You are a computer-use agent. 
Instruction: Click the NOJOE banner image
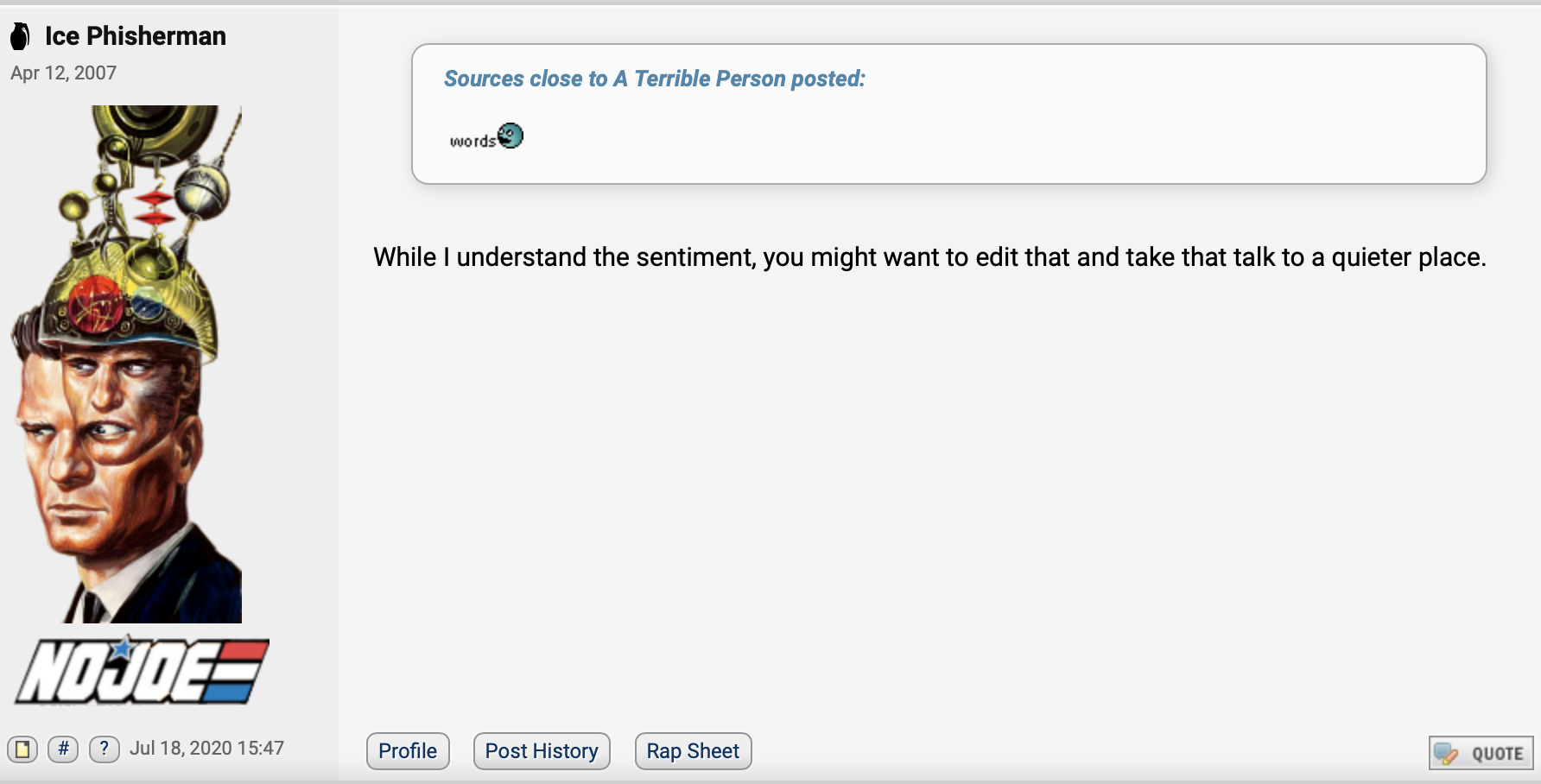[142, 672]
